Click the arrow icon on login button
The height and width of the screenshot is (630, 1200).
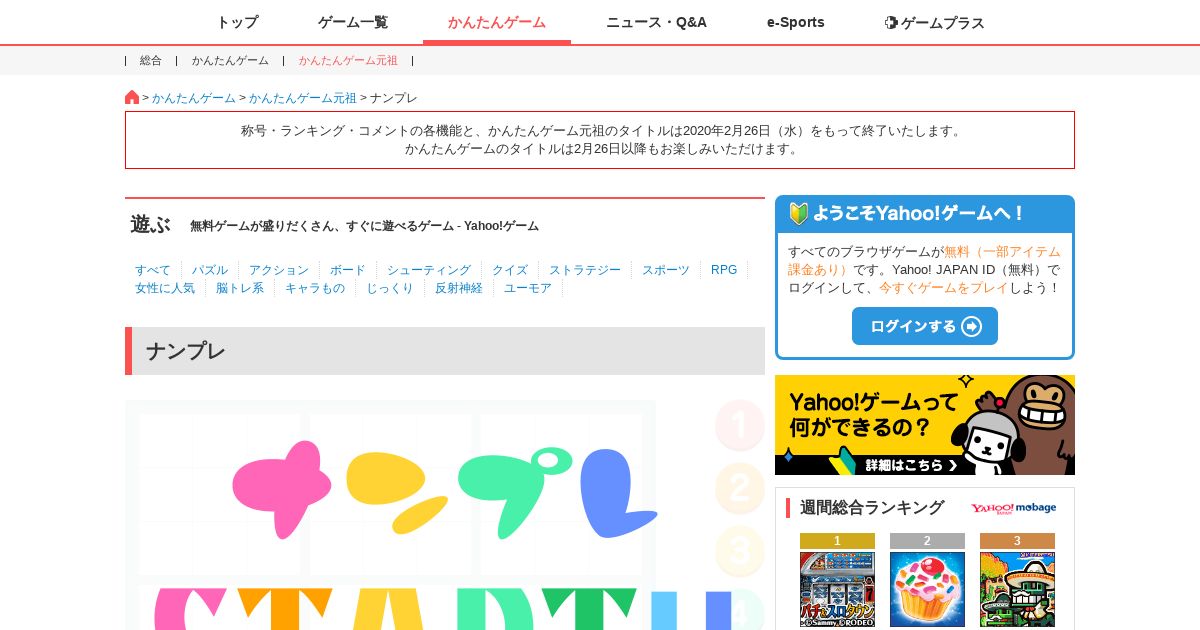coord(971,326)
